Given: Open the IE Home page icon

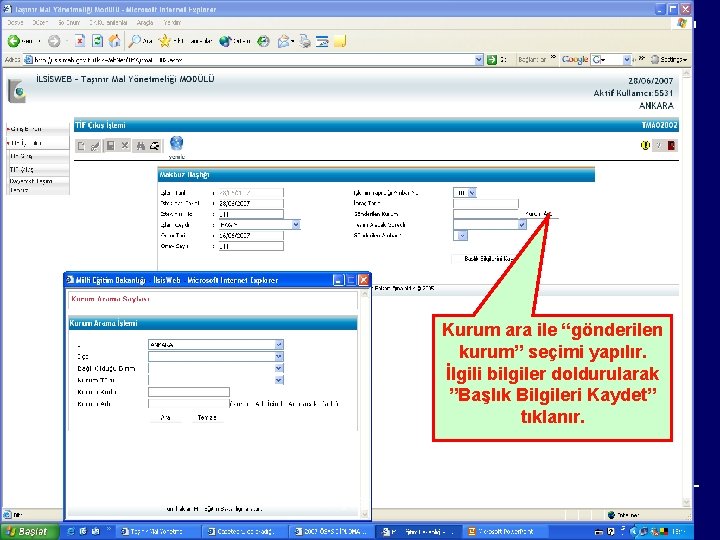Looking at the screenshot, I should 114,41.
